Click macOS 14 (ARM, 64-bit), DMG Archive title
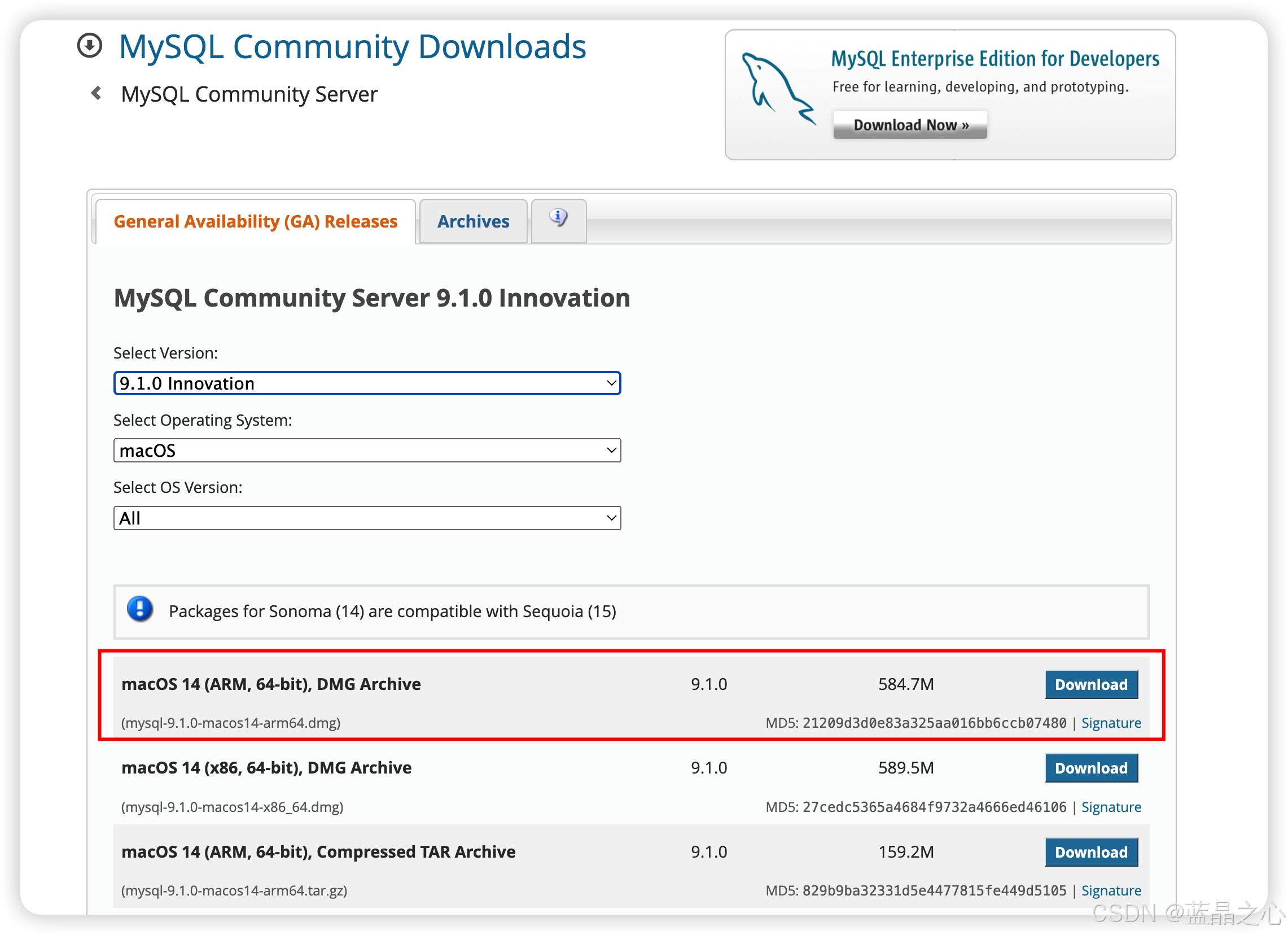This screenshot has width=1288, height=935. point(271,684)
